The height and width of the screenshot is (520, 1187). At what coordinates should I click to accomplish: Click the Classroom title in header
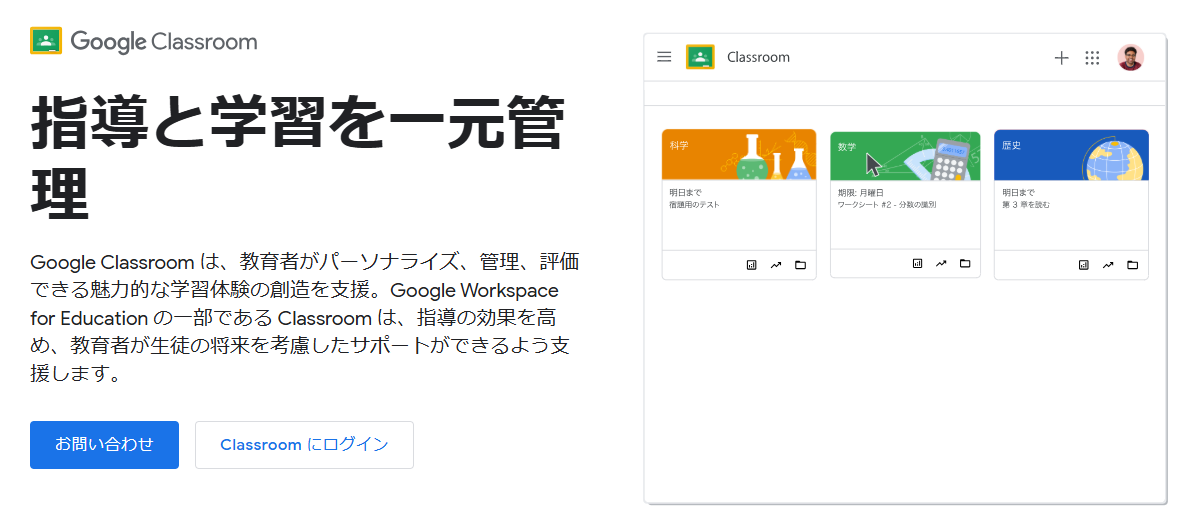pos(758,58)
